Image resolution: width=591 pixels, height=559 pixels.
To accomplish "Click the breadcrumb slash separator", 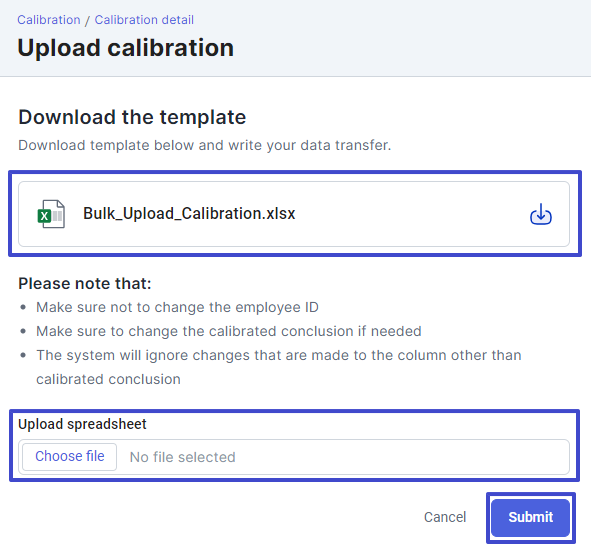I will tap(87, 20).
